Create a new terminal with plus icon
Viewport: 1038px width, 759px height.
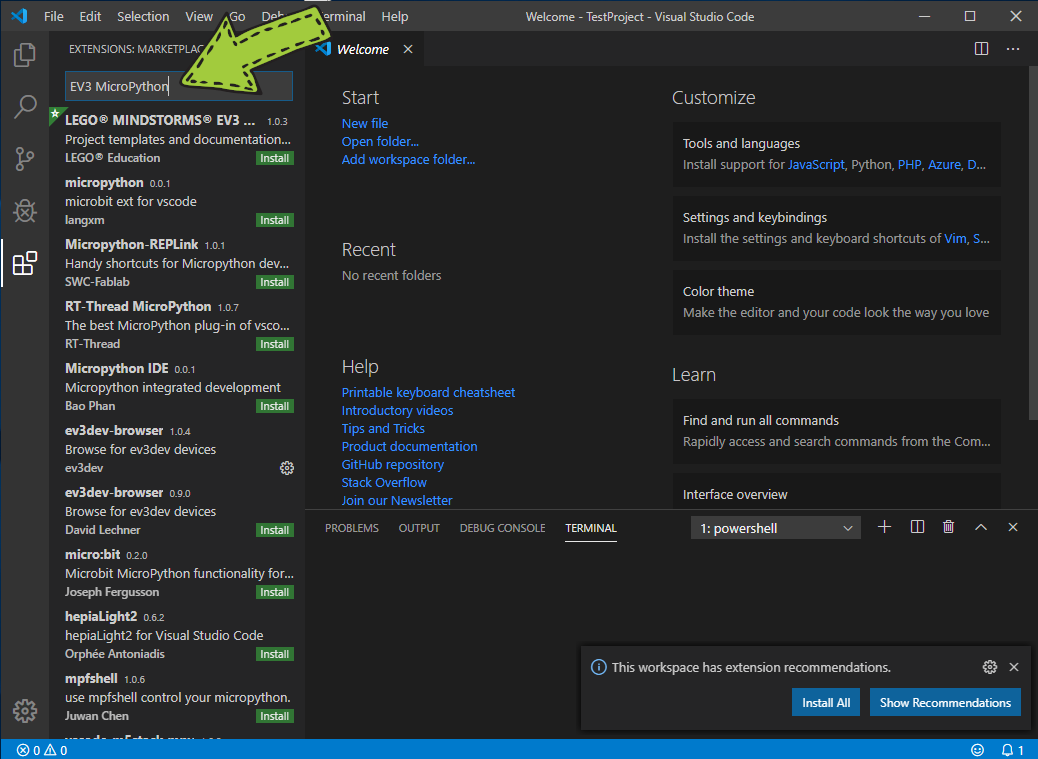[x=884, y=527]
